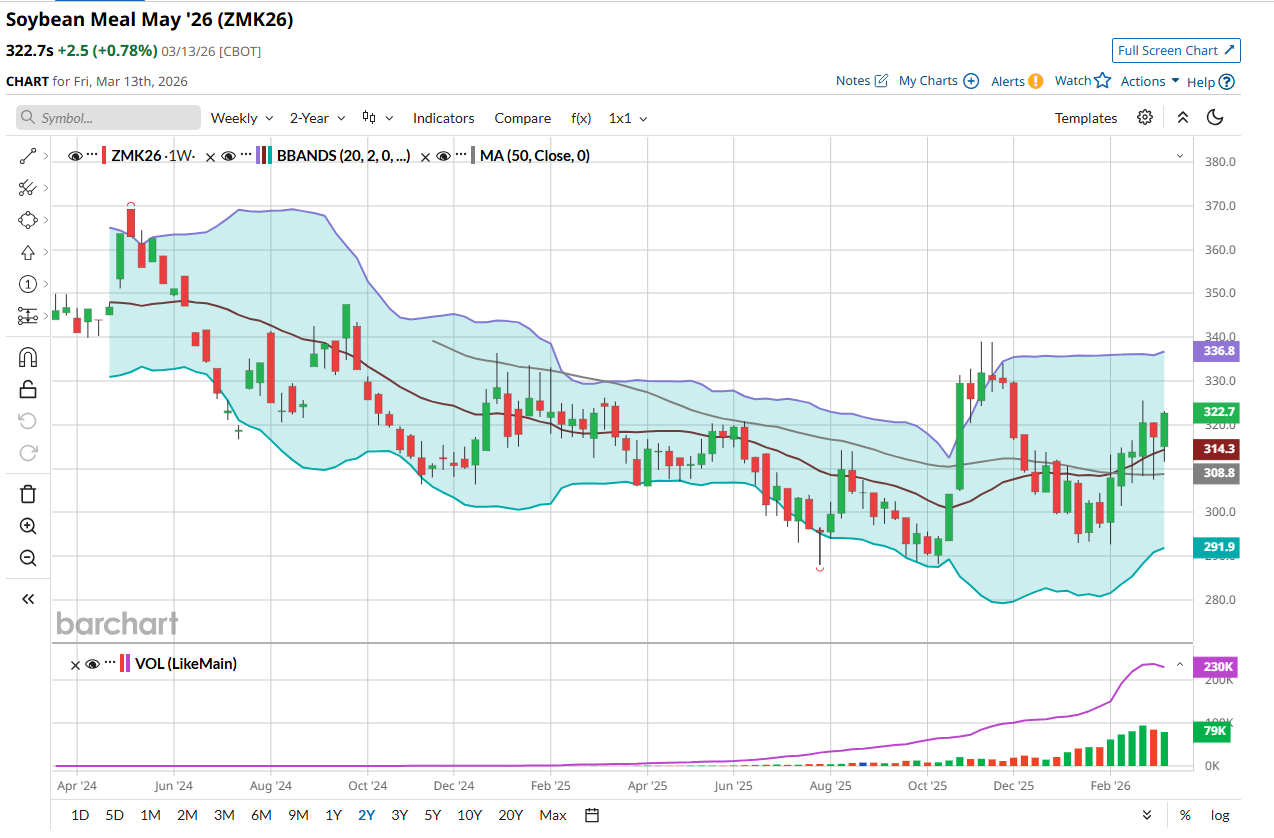
Task: Toggle visibility of the VOL study
Action: 92,664
